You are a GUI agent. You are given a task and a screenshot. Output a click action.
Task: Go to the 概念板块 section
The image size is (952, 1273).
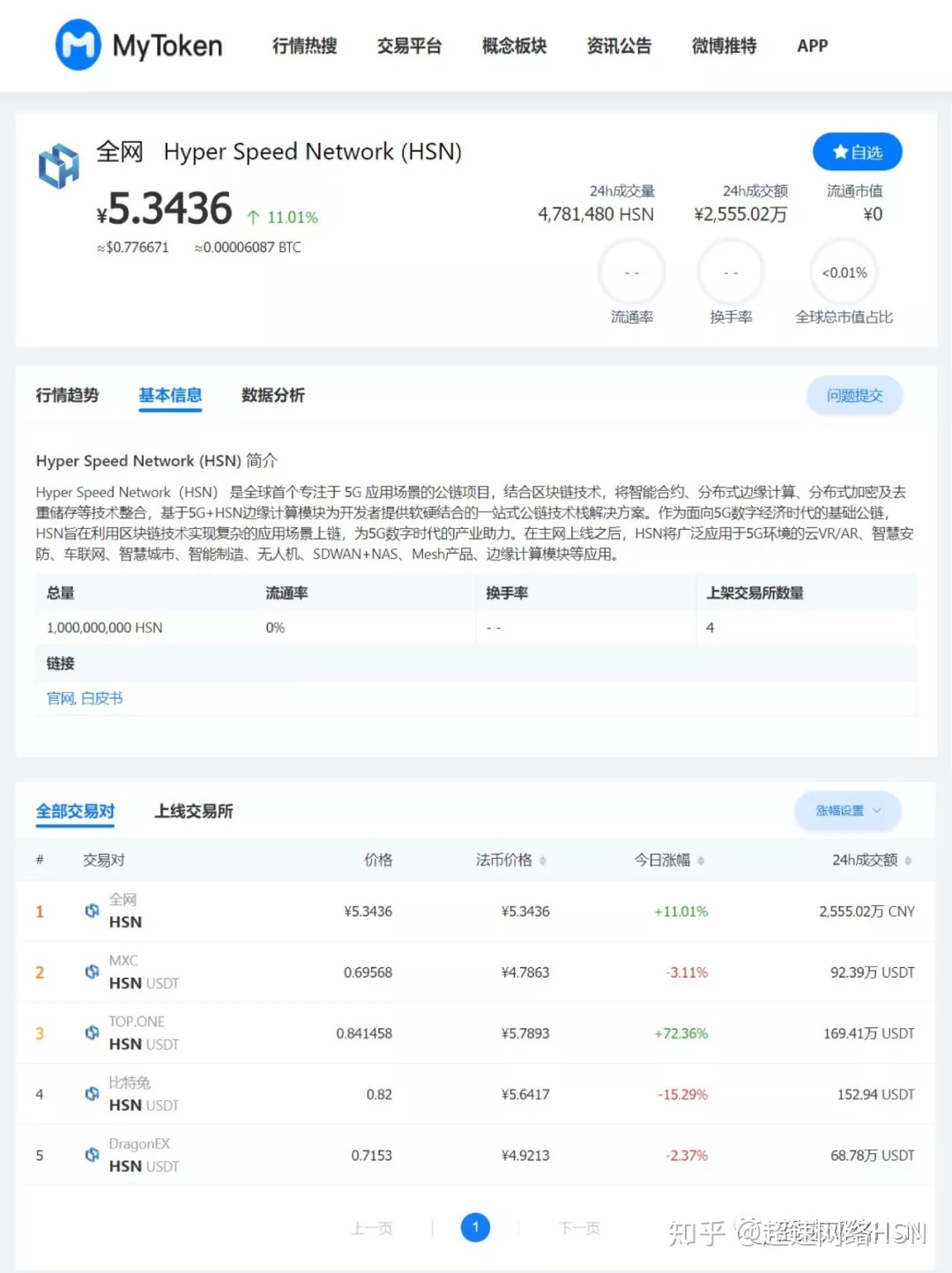point(515,46)
